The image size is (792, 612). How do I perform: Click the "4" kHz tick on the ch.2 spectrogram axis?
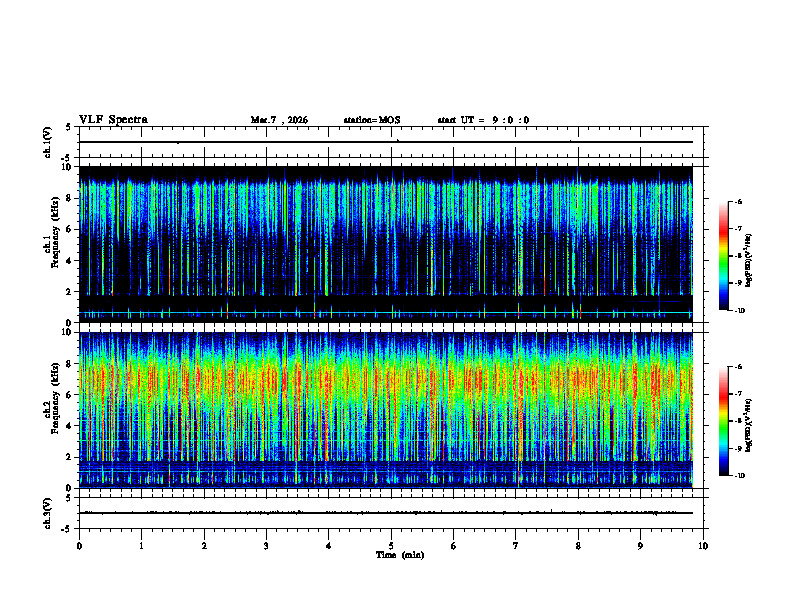(69, 426)
